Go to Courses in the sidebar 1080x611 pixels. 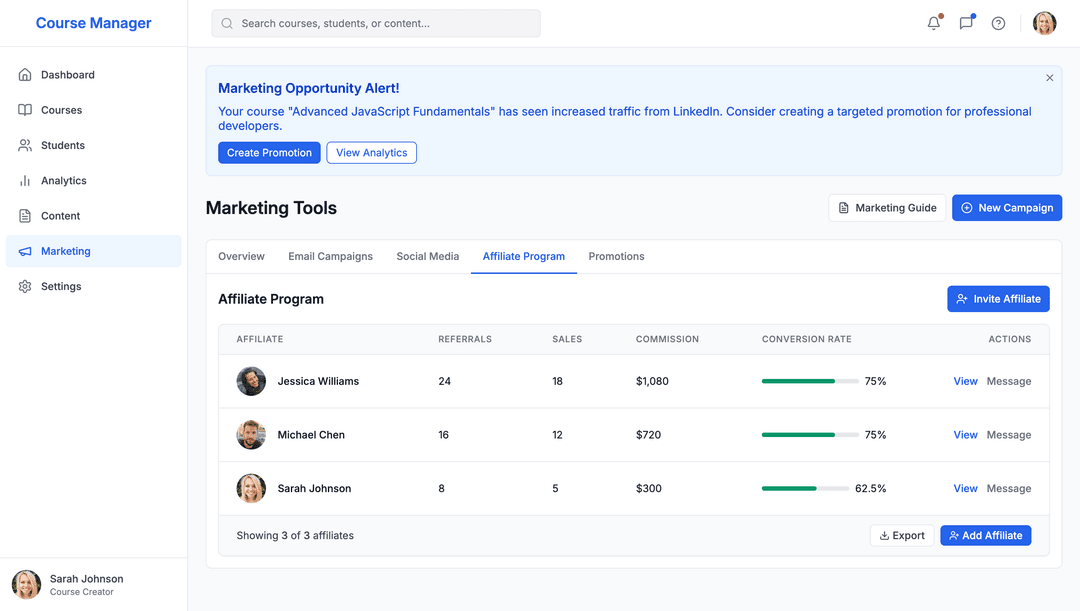pyautogui.click(x=61, y=110)
